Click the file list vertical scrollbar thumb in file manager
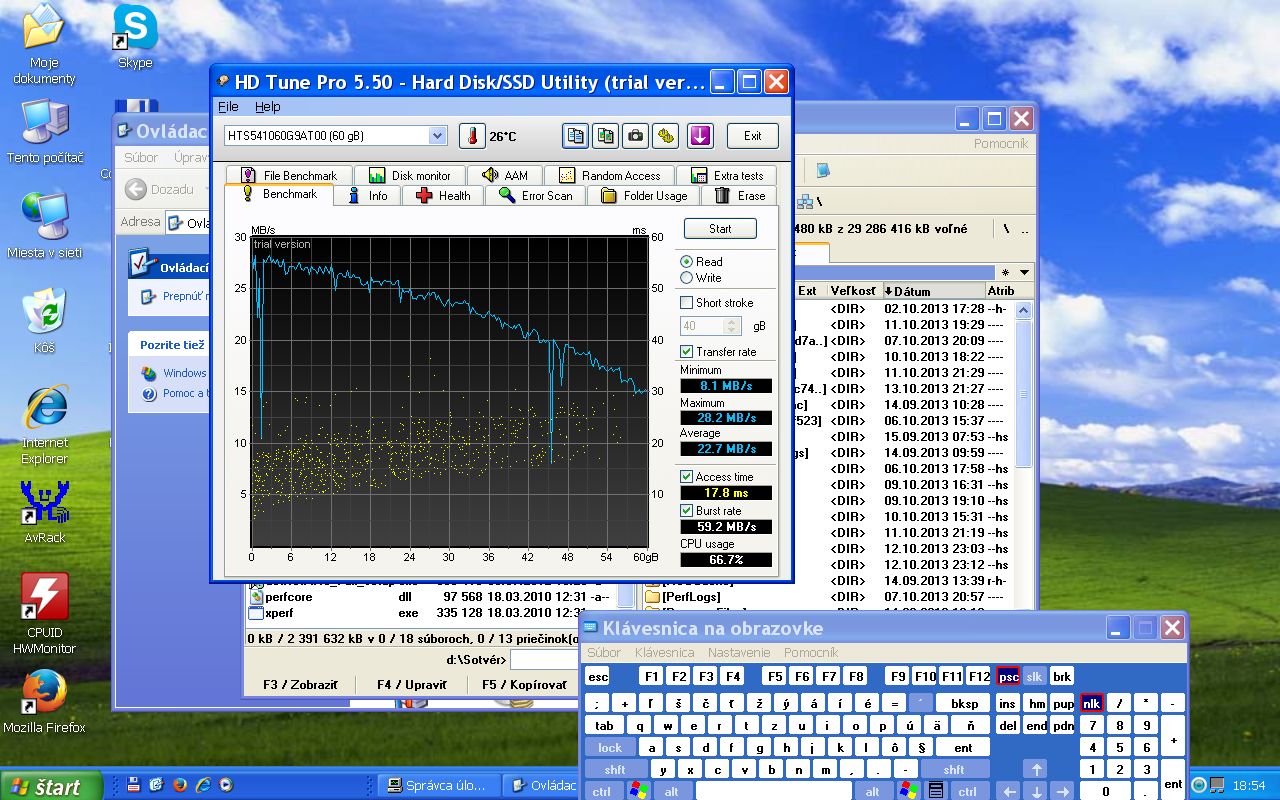The width and height of the screenshot is (1280, 800). (1023, 393)
